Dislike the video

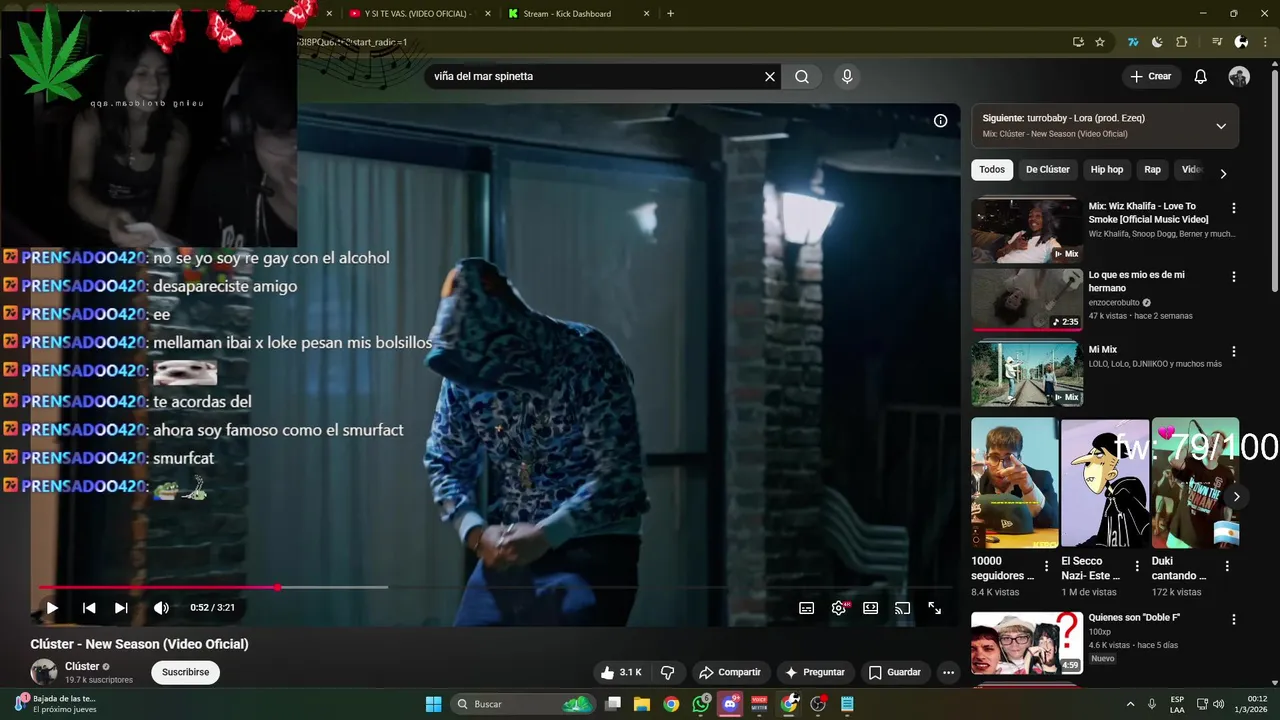pos(668,672)
